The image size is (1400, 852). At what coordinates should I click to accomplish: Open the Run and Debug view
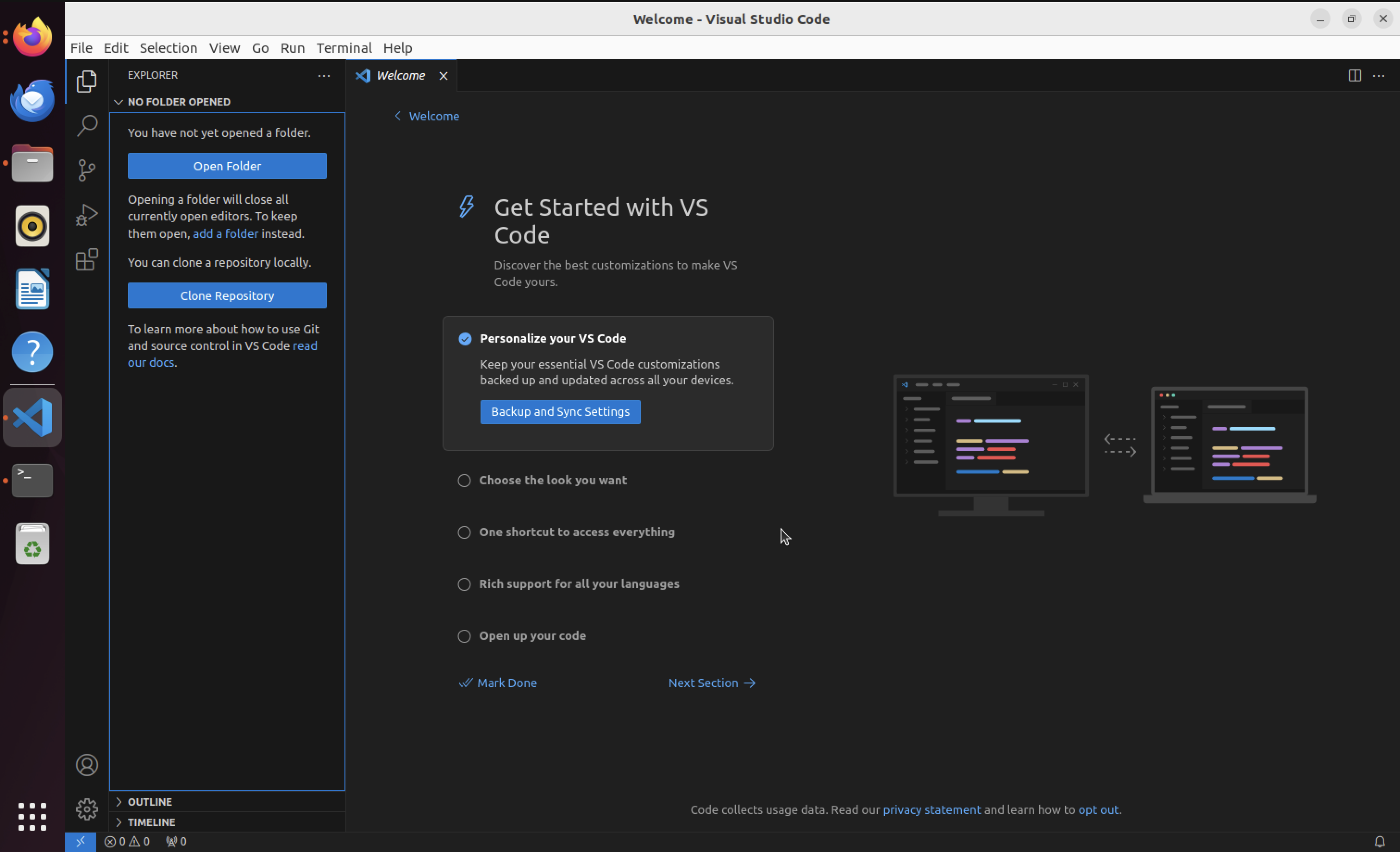[x=87, y=215]
